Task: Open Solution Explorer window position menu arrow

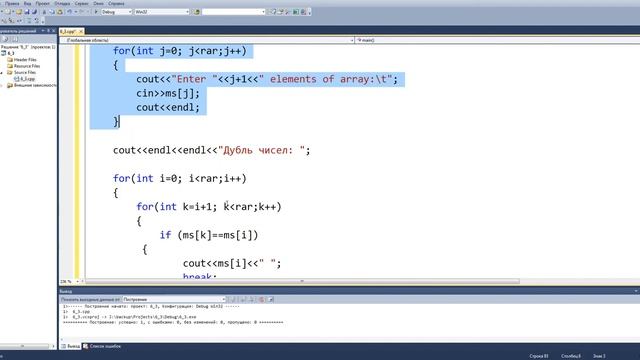Action: [x=43, y=31]
